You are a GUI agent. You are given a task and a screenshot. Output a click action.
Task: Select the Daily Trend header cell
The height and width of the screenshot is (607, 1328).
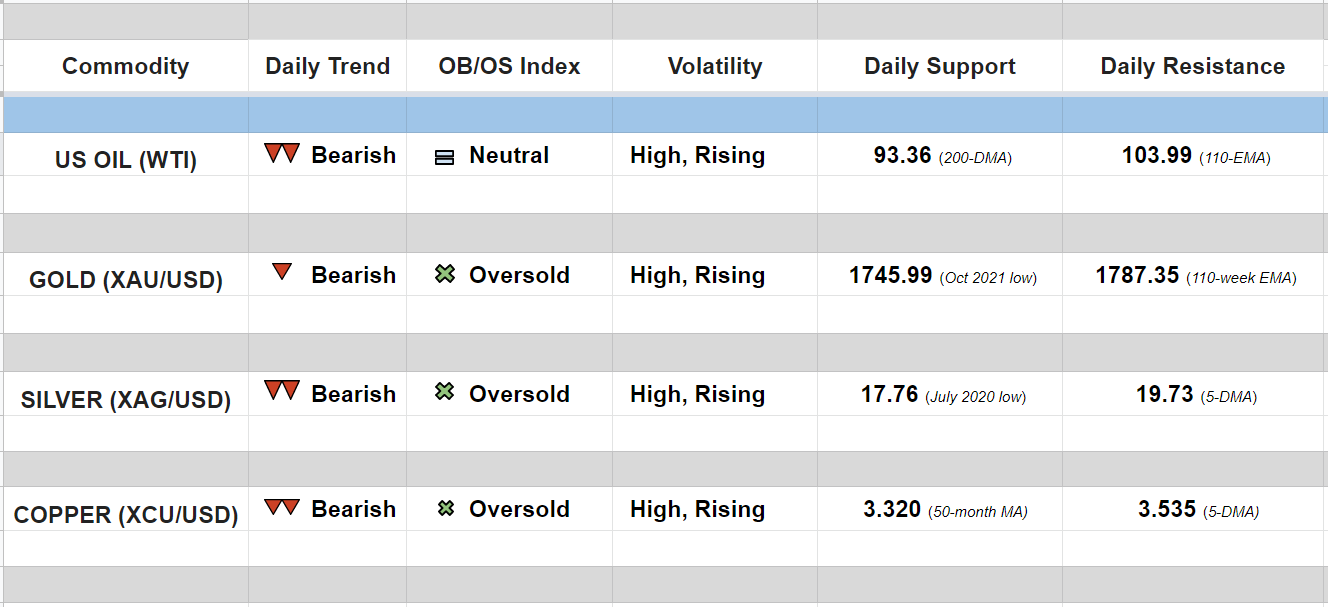tap(327, 67)
